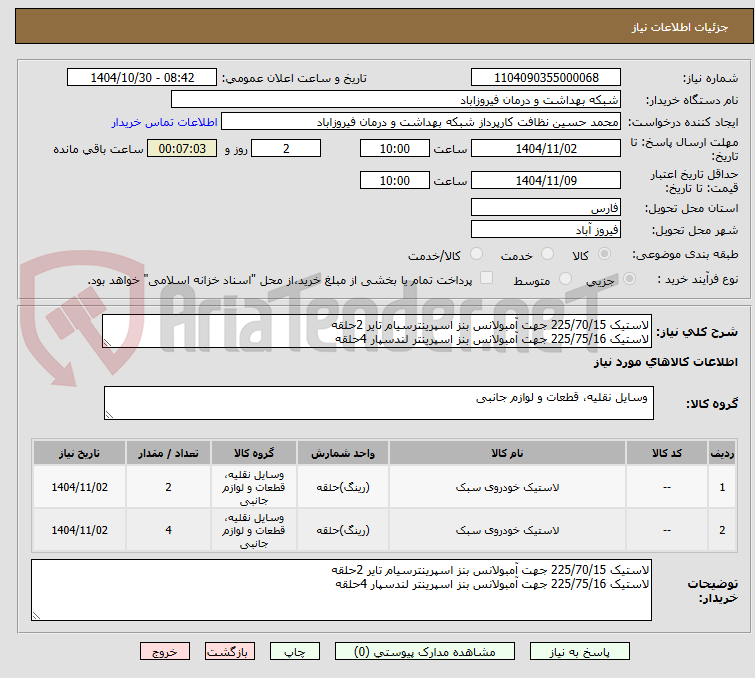Click the واحد شمارش column header
Viewport: 755px width, 678px height.
click(343, 453)
